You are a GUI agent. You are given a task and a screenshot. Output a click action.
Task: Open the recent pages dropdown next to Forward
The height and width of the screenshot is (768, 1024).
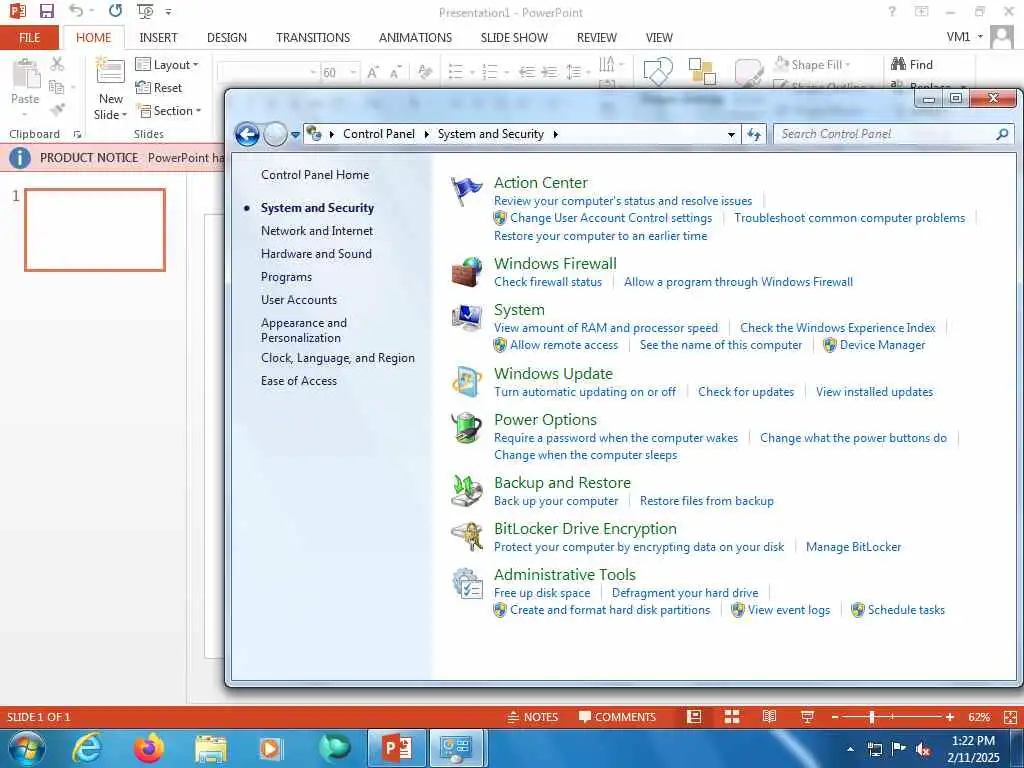tap(295, 135)
